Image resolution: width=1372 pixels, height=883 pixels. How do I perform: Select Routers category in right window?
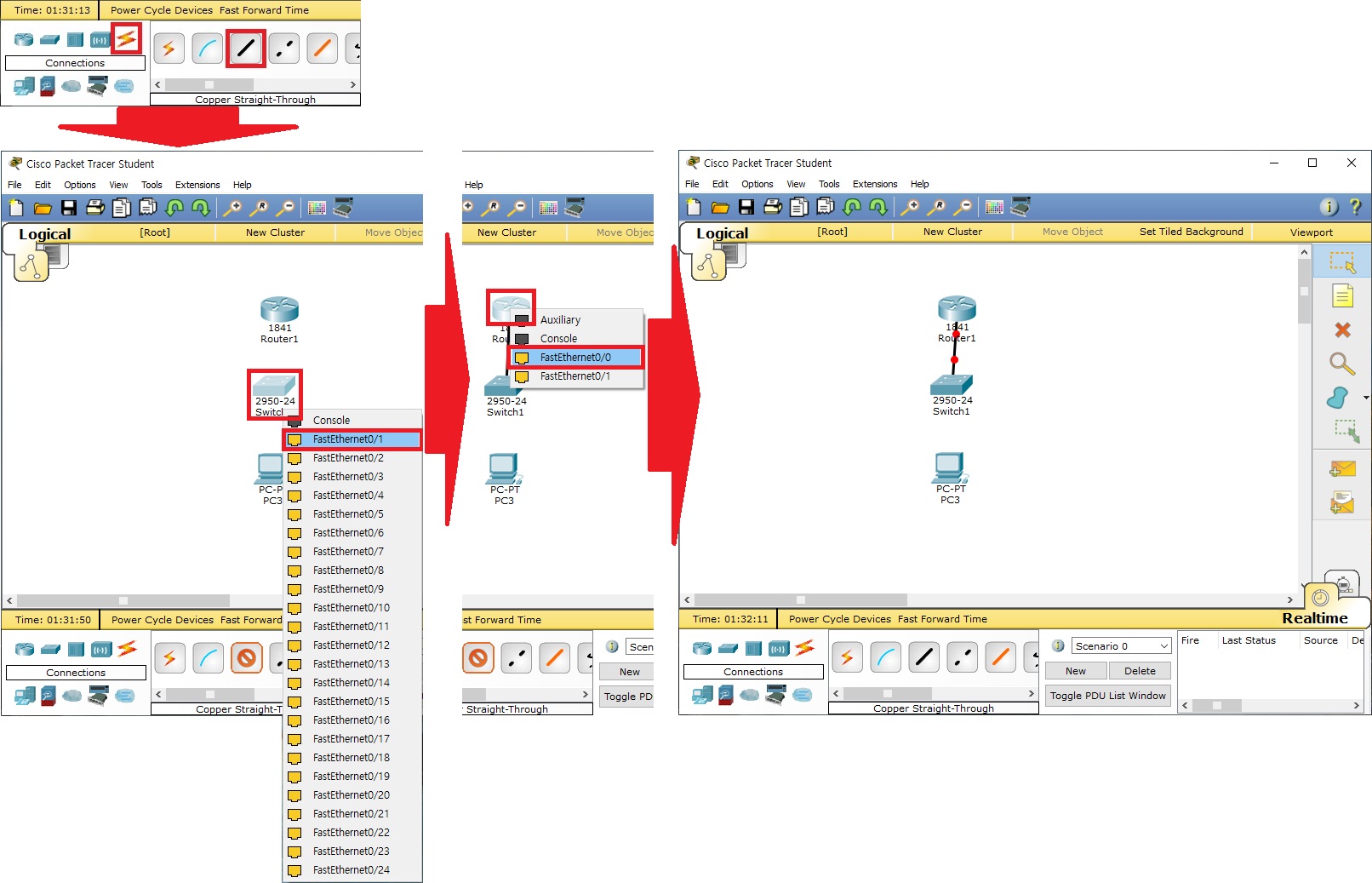702,649
